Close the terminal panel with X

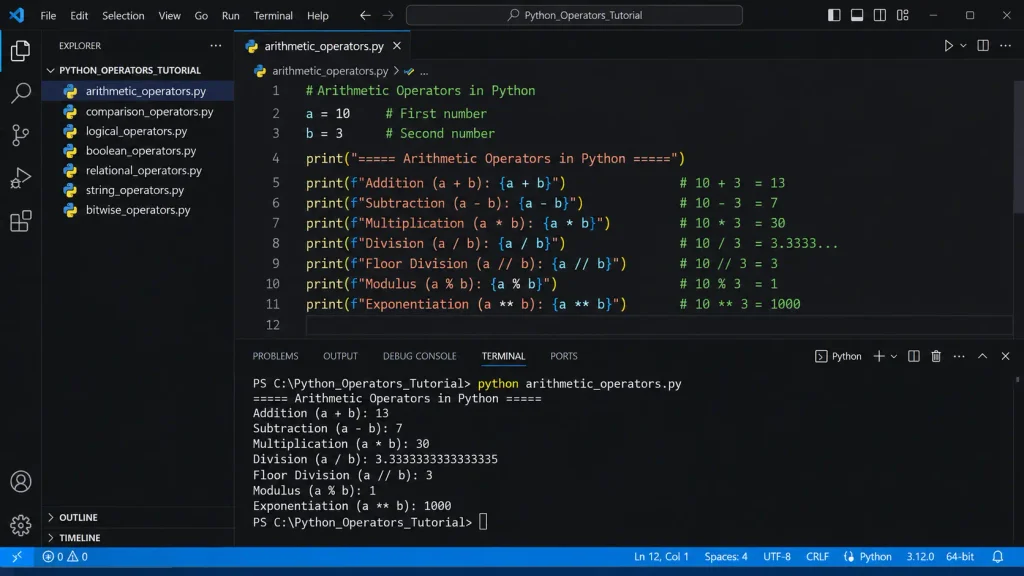point(1005,356)
